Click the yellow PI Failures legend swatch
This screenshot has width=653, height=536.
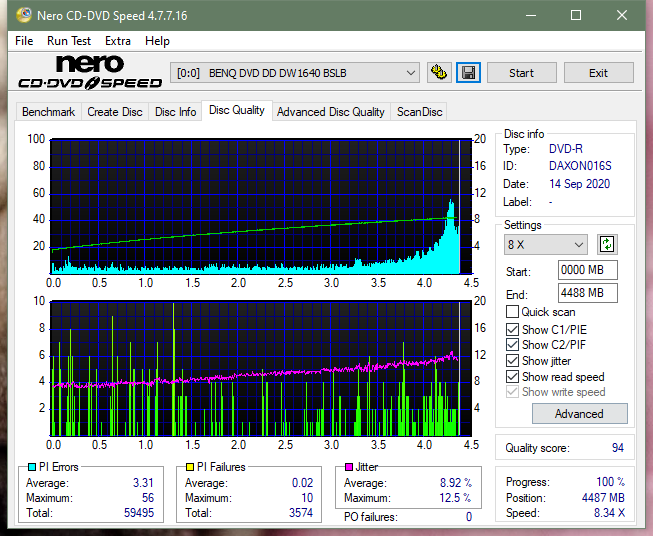point(190,467)
